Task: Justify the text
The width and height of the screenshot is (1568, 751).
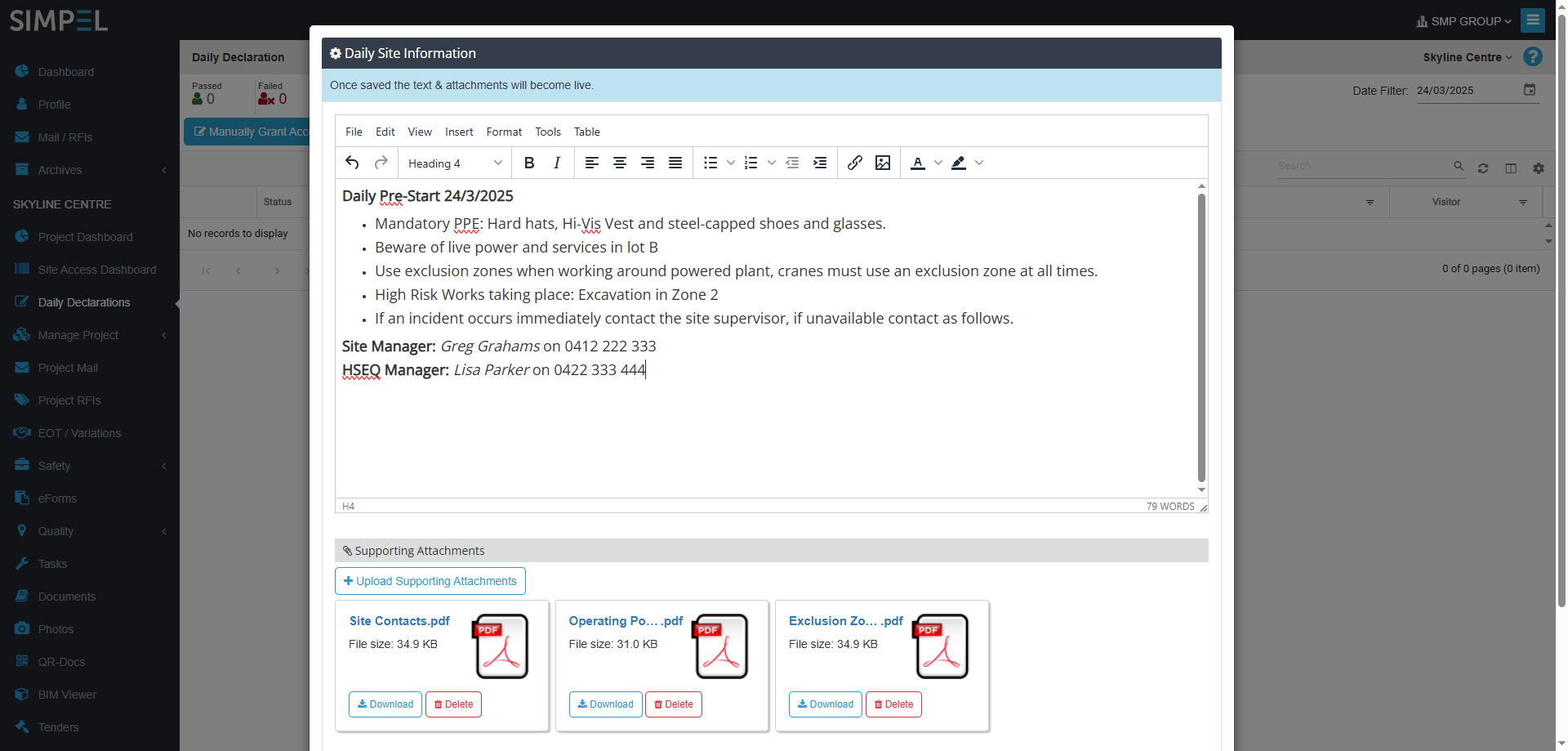Action: (675, 163)
